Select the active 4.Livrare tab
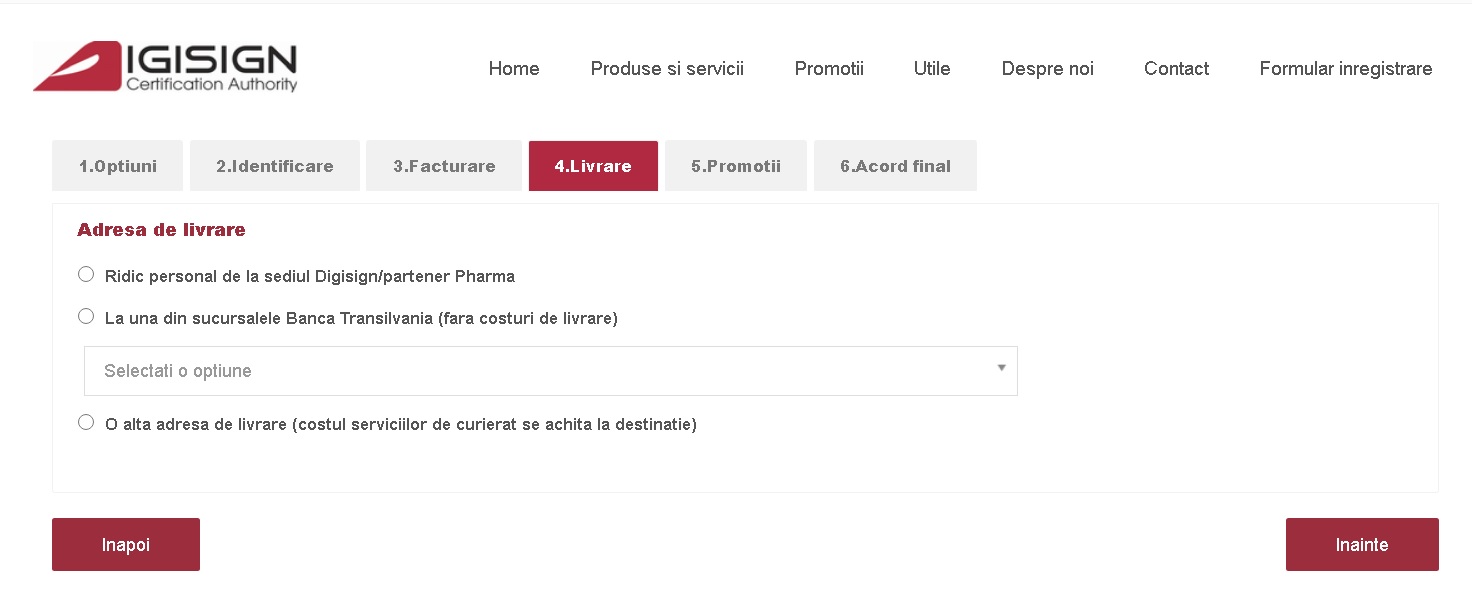 point(593,166)
